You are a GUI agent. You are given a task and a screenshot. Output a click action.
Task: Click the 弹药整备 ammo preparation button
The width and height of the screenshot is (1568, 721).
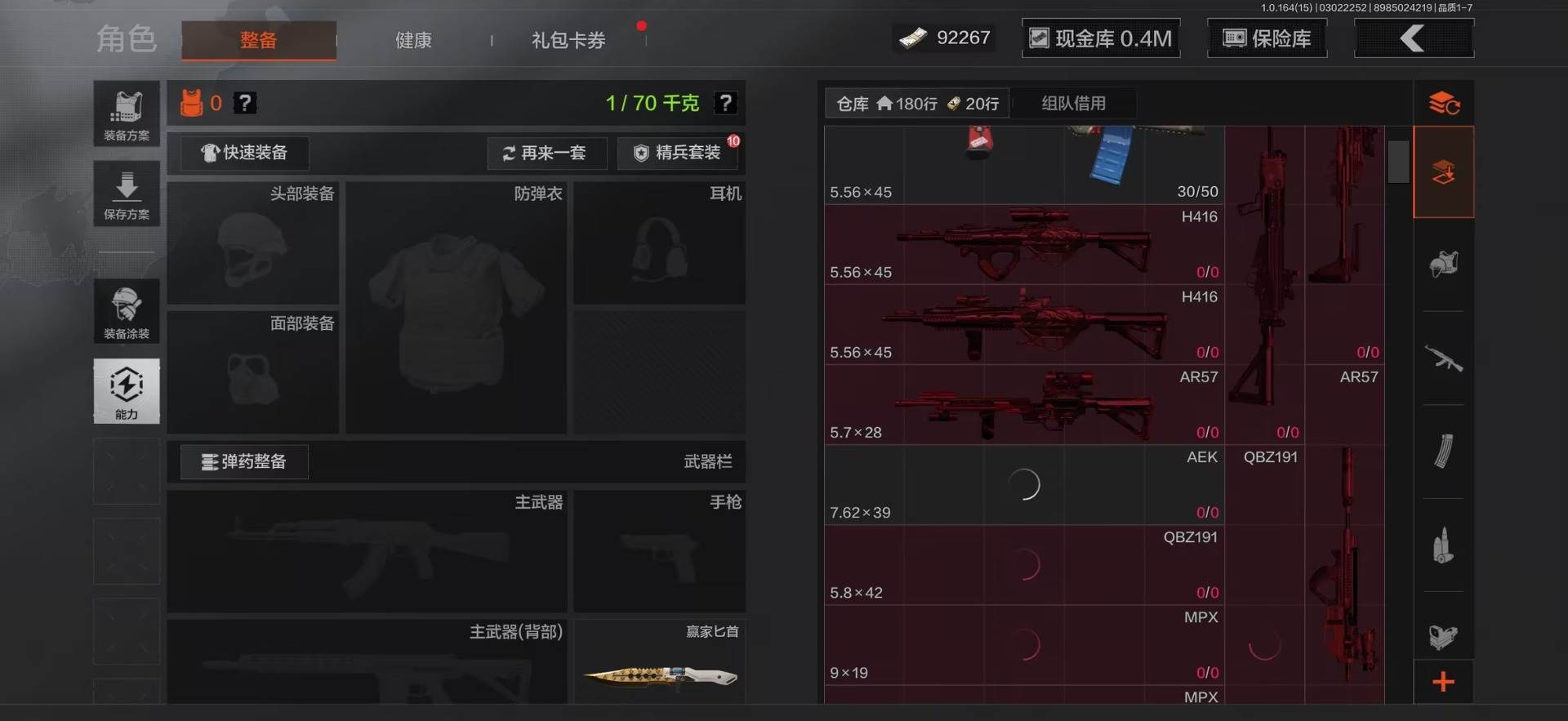244,462
